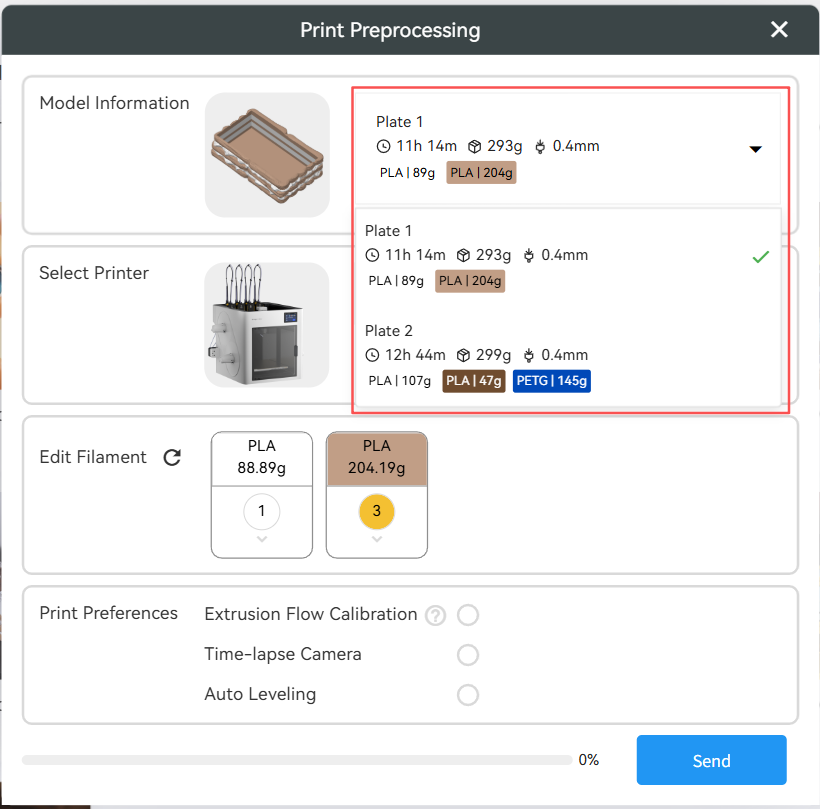Click the refresh icon beside Edit Filament
820x809 pixels.
(172, 458)
